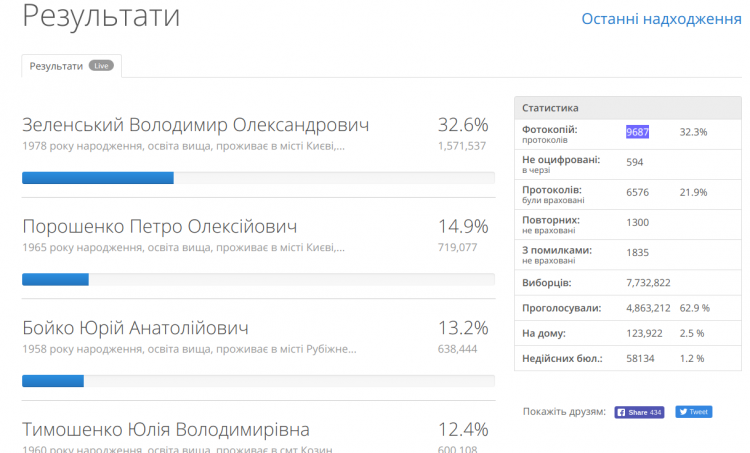Select candidate Зеленський Володимир Олександрович
750x453 pixels.
click(196, 125)
